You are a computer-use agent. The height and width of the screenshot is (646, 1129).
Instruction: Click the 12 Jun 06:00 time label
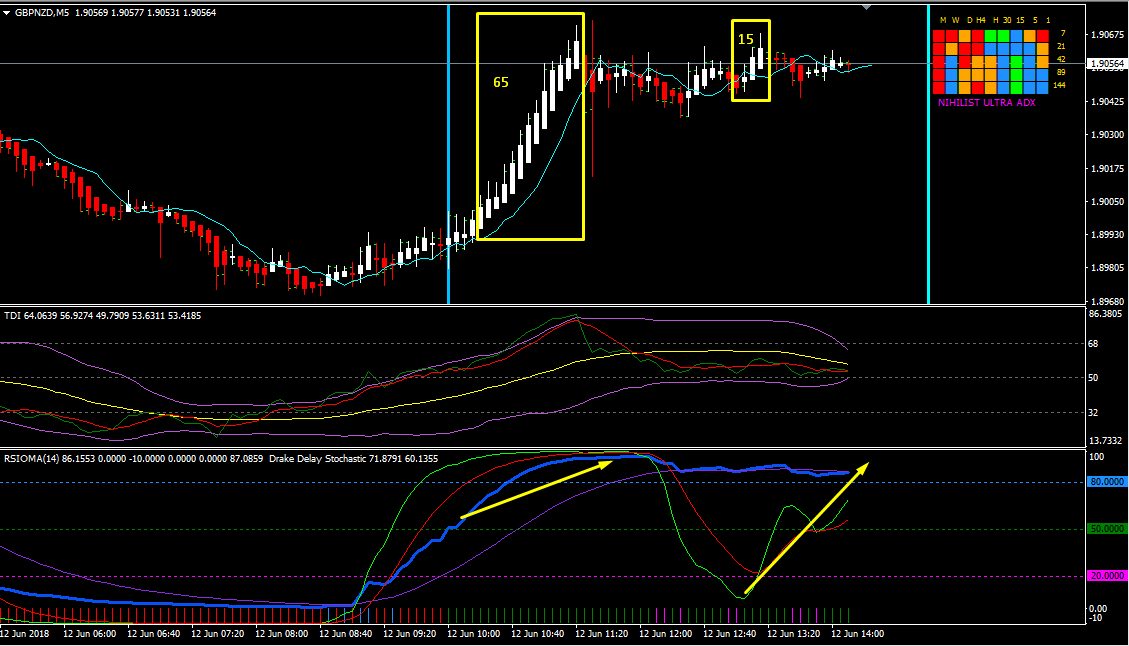point(89,634)
